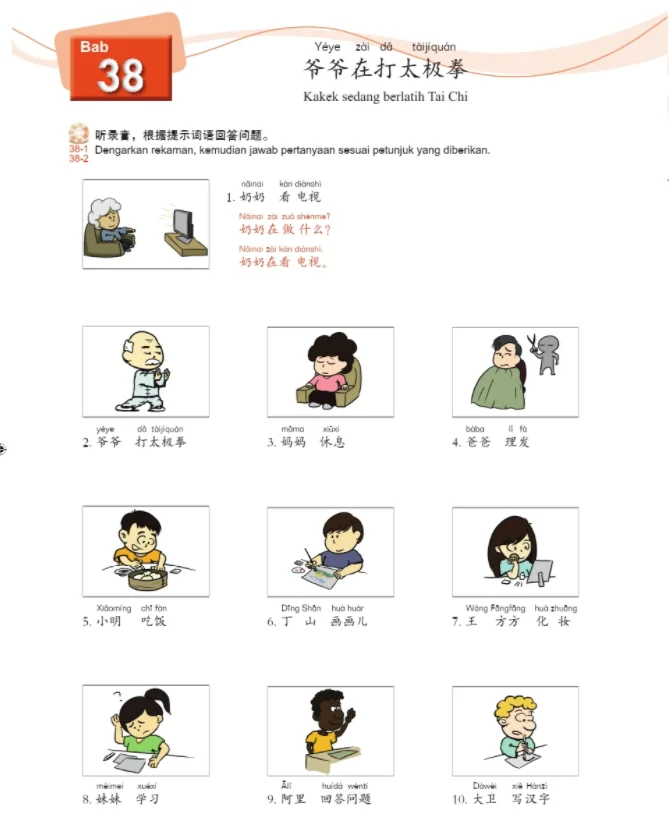Click the red Bab 38 chapter badge
This screenshot has width=669, height=822.
[x=121, y=67]
